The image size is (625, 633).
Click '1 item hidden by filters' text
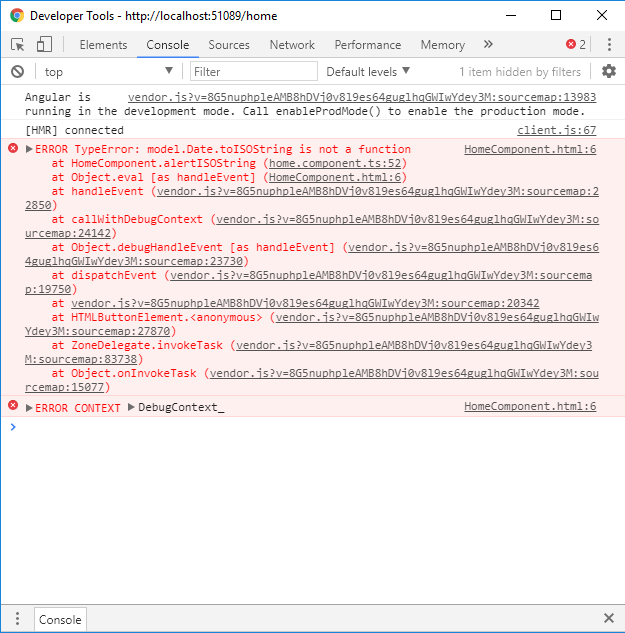tap(520, 72)
